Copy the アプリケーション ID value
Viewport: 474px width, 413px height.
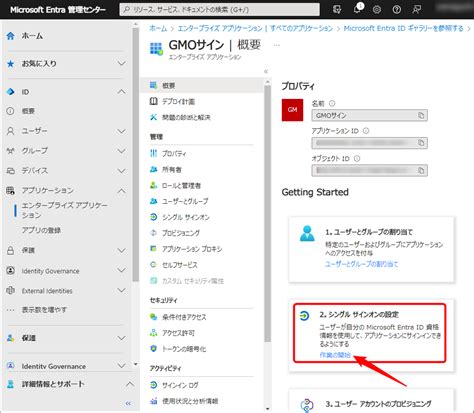click(421, 143)
